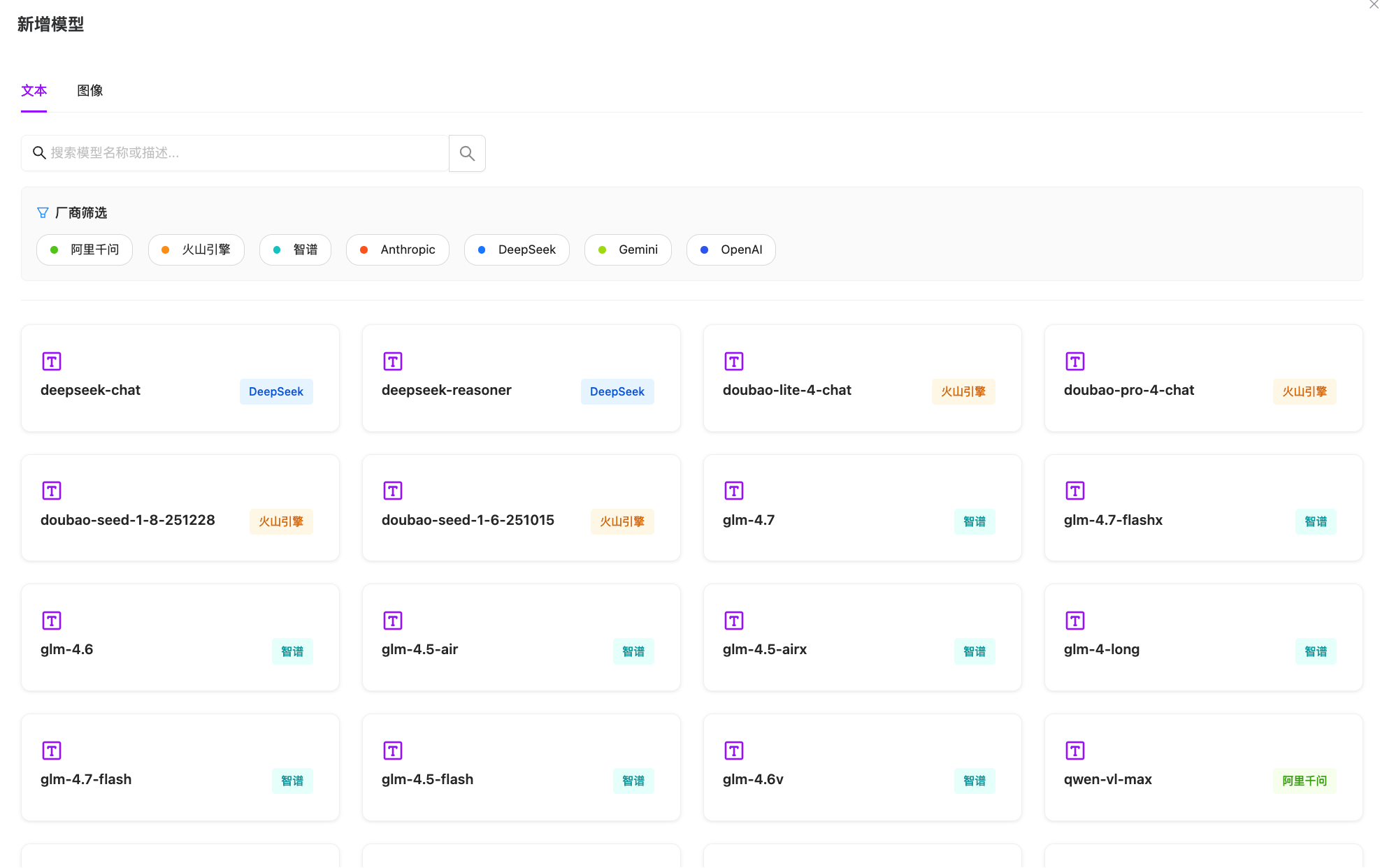
Task: Select the glm-4.7-flash model name
Action: 86,779
